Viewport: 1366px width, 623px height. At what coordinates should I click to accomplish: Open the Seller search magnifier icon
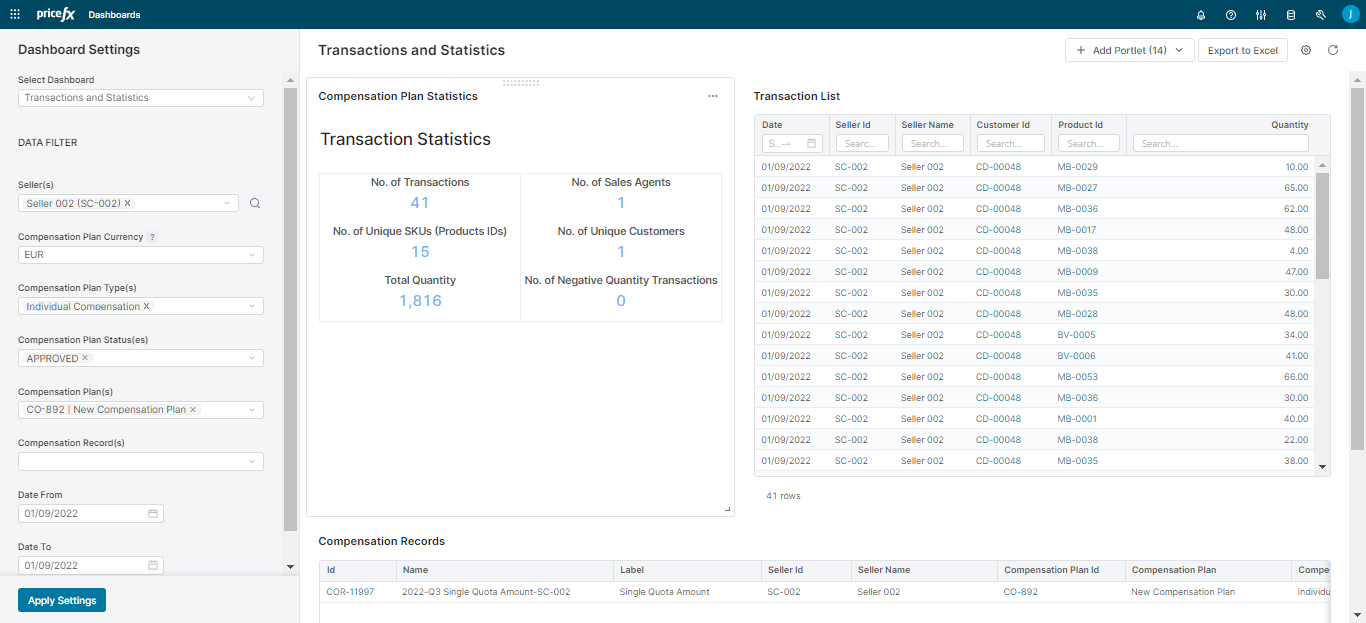pyautogui.click(x=255, y=203)
